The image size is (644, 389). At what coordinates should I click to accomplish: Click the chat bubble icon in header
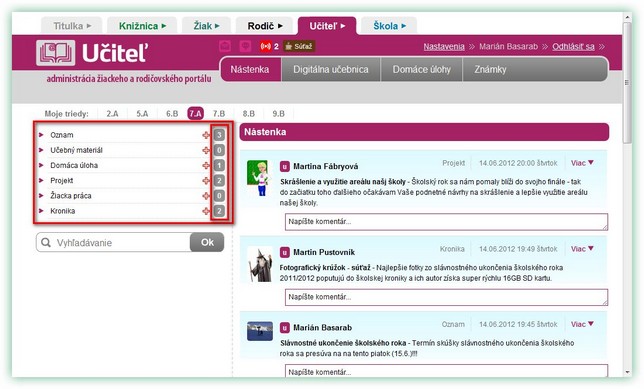click(246, 46)
